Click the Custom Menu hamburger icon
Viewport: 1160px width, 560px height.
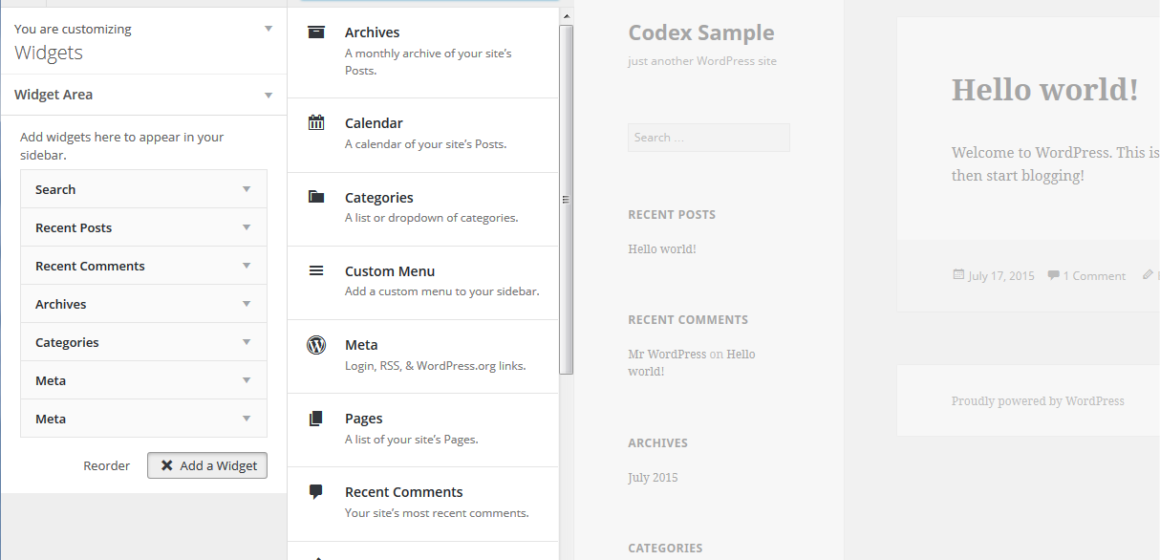(x=317, y=271)
